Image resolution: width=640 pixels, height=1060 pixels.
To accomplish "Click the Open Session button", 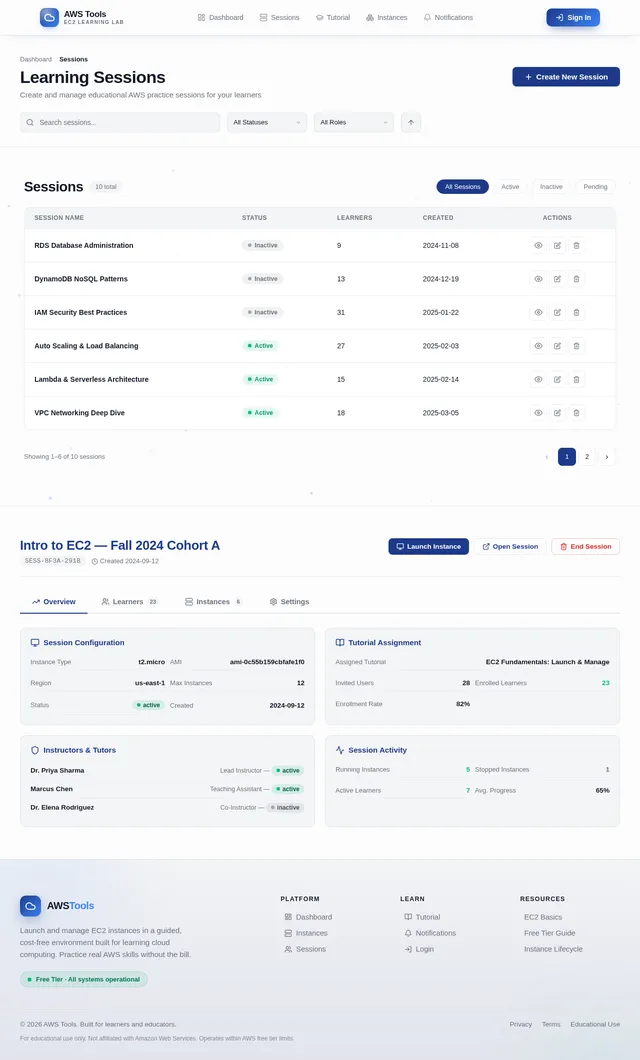I will (x=510, y=546).
